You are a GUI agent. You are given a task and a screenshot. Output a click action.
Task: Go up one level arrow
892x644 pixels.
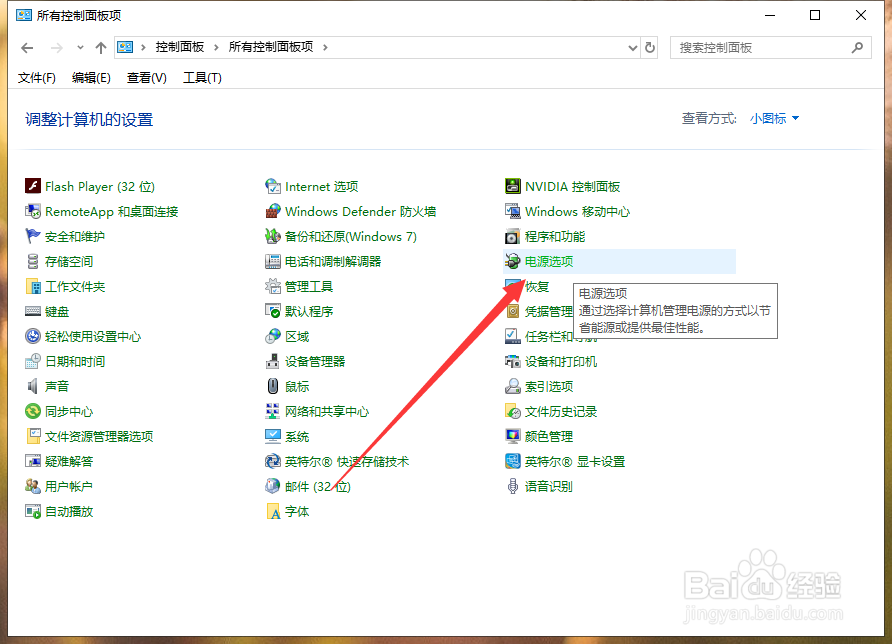(x=101, y=48)
